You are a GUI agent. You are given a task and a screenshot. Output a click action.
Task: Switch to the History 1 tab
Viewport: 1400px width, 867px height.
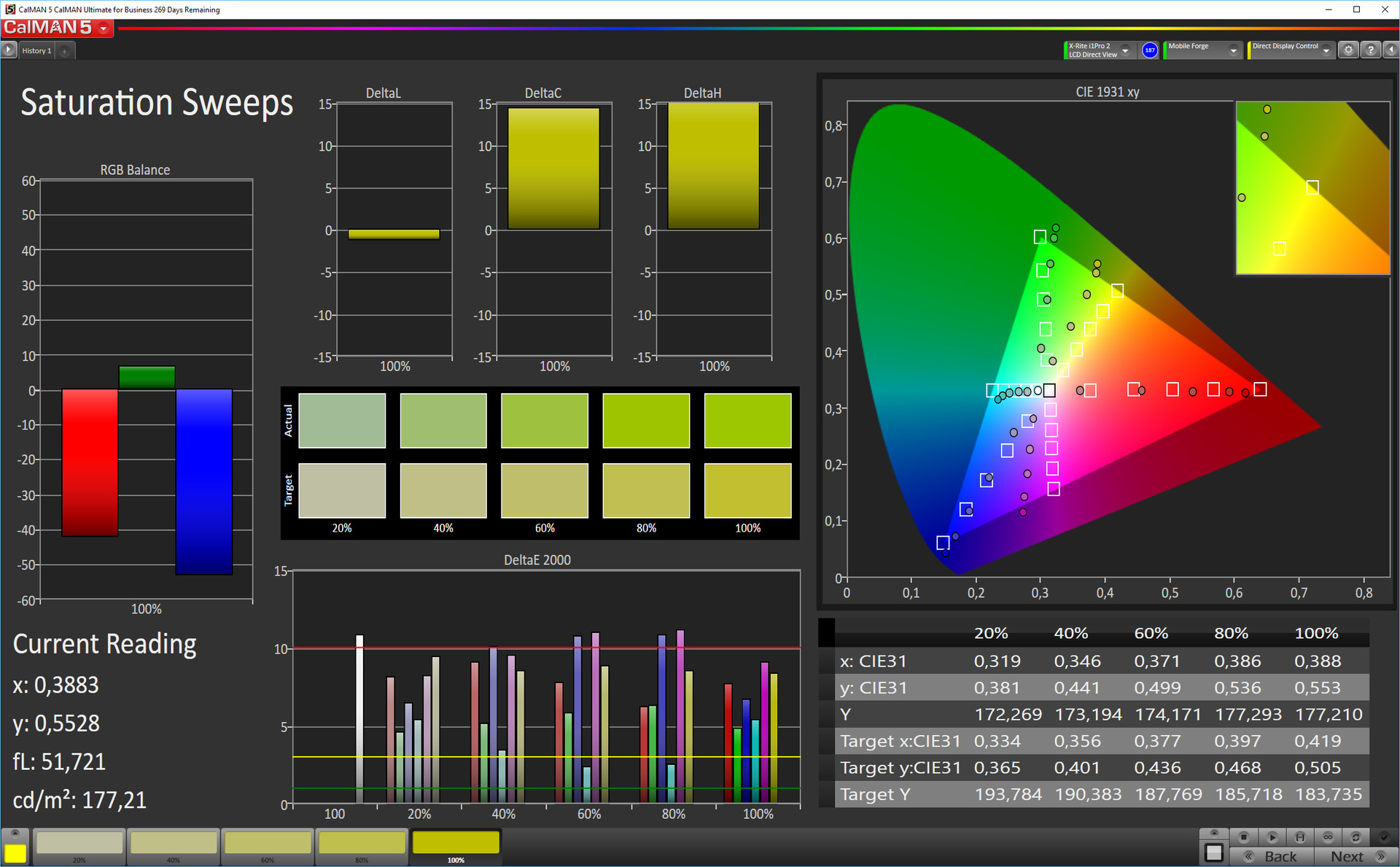pos(36,50)
